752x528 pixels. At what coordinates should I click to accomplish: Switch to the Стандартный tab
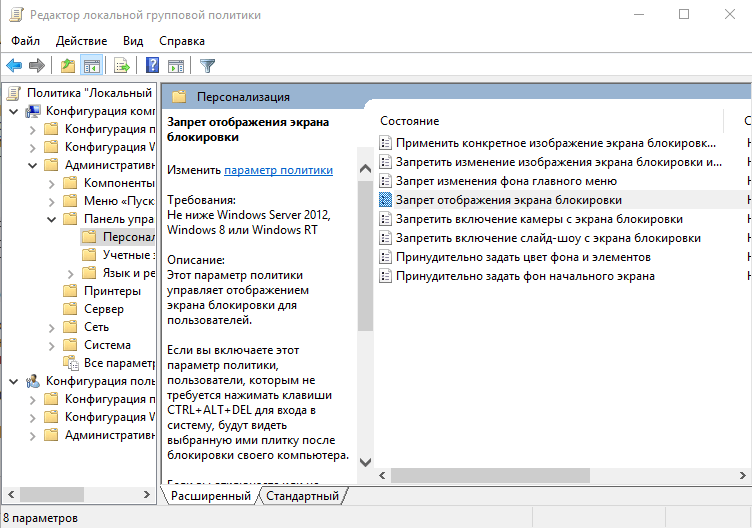(x=302, y=496)
